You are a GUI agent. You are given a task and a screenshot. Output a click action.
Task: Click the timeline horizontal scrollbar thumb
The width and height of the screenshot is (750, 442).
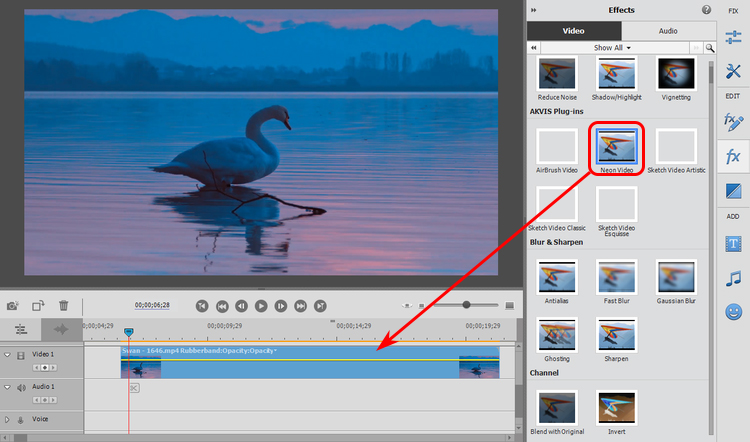[x=20, y=438]
